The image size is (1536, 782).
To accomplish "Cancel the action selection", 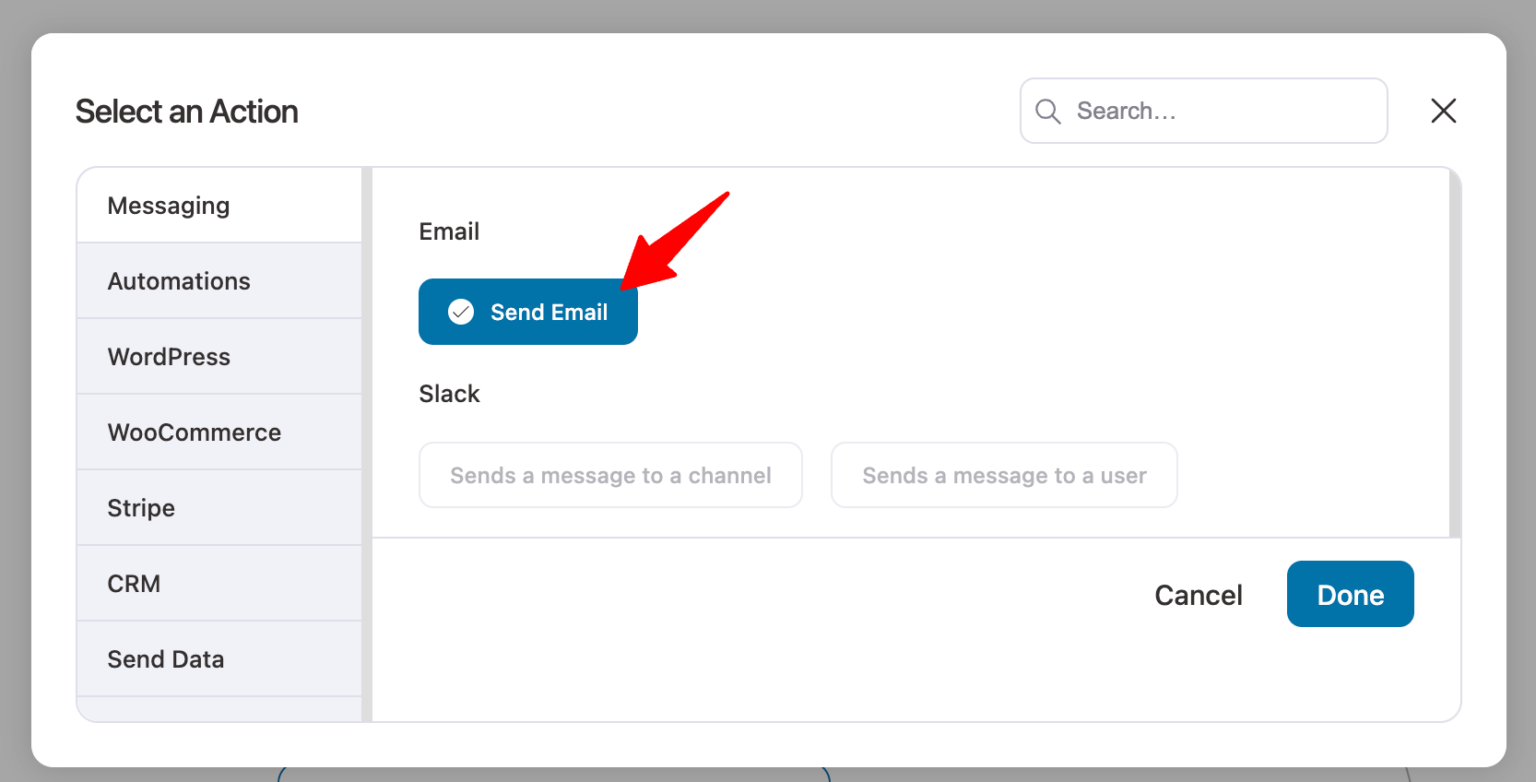I will click(1198, 594).
